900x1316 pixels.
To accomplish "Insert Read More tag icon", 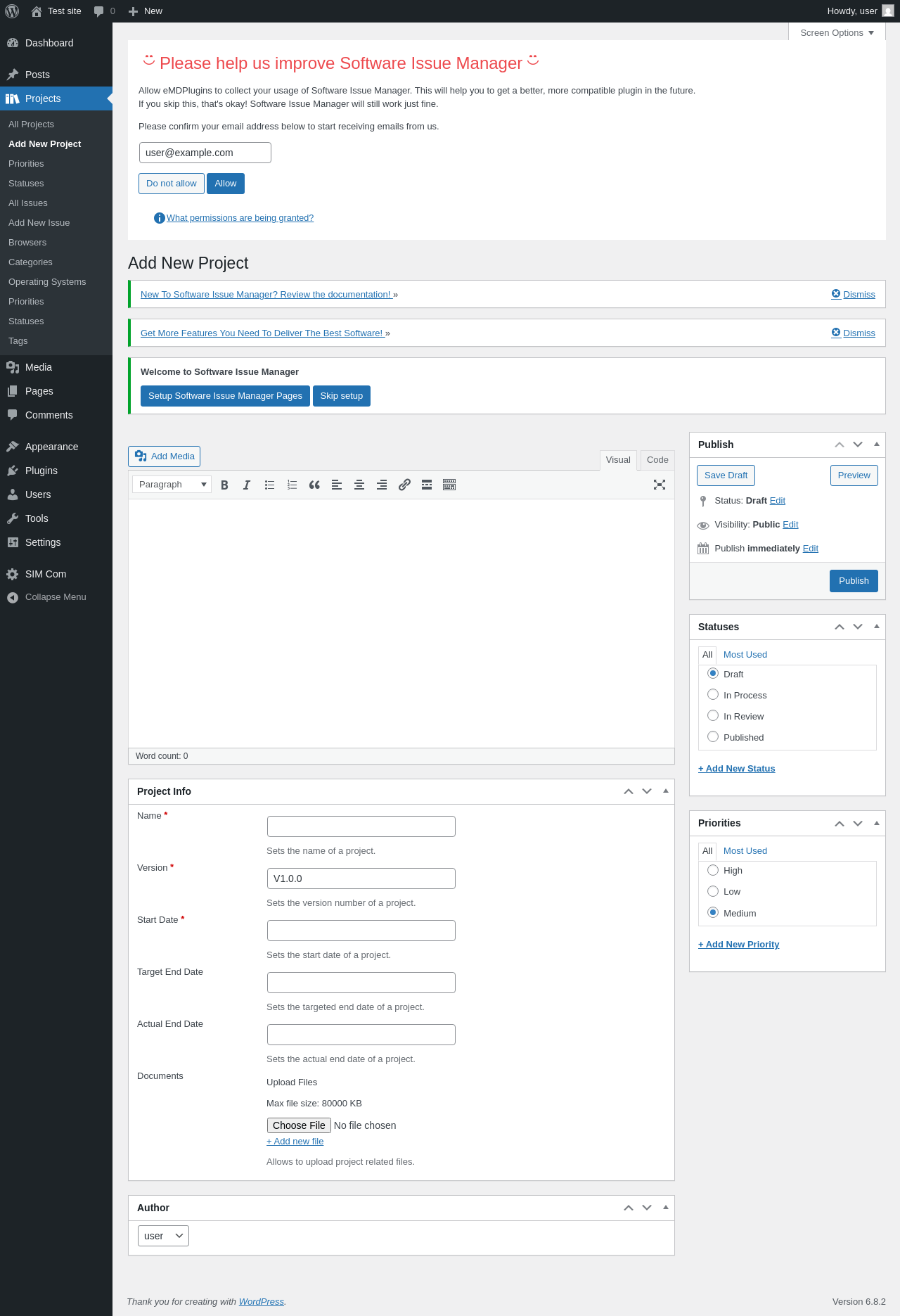I will [x=427, y=485].
